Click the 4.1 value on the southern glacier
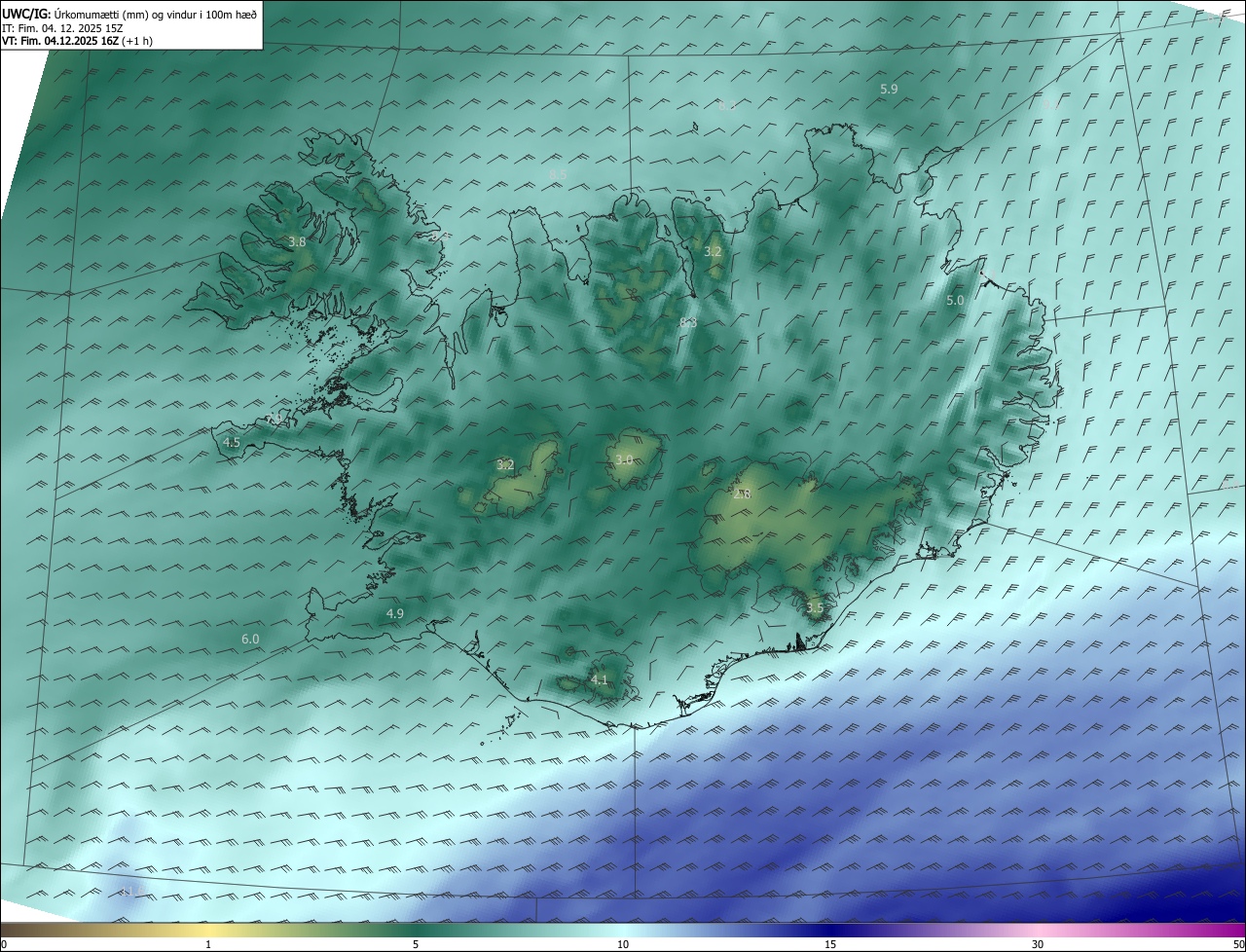 pyautogui.click(x=599, y=679)
